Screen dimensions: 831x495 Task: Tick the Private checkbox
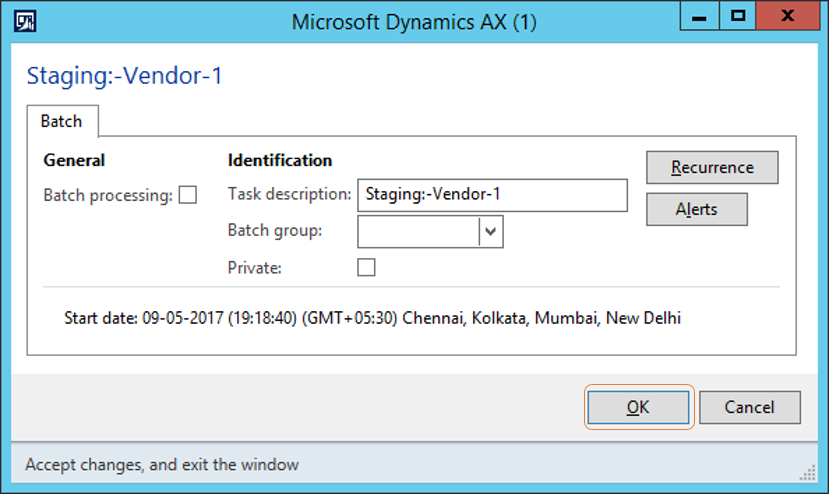[x=366, y=267]
